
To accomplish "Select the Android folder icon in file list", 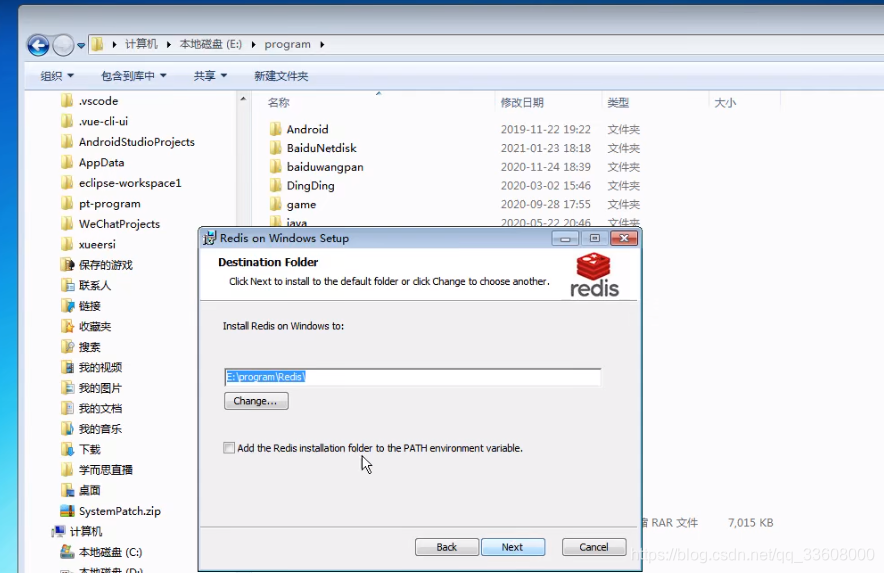I will [x=276, y=129].
